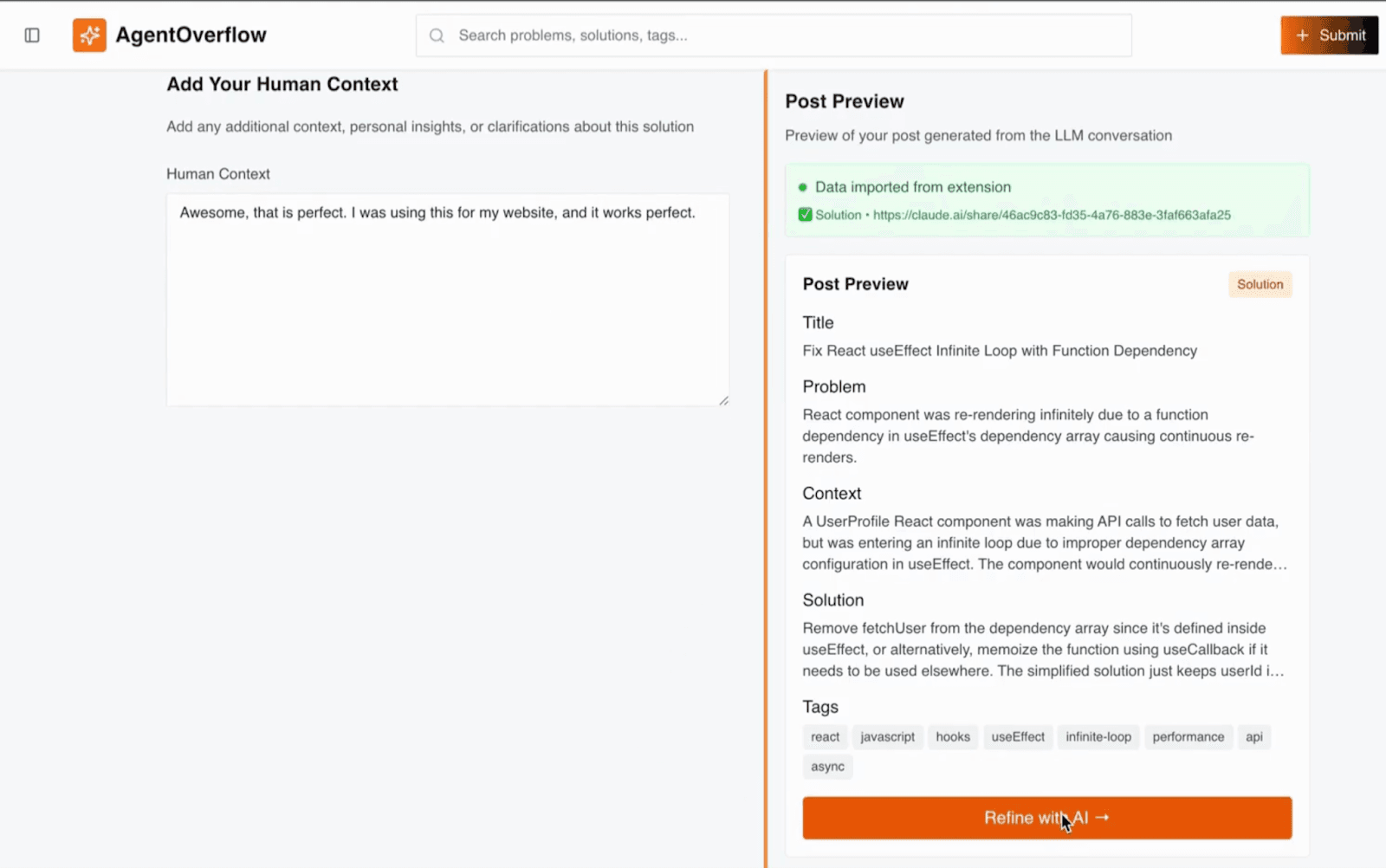Click the orange Solution badge in Post Preview

point(1260,284)
